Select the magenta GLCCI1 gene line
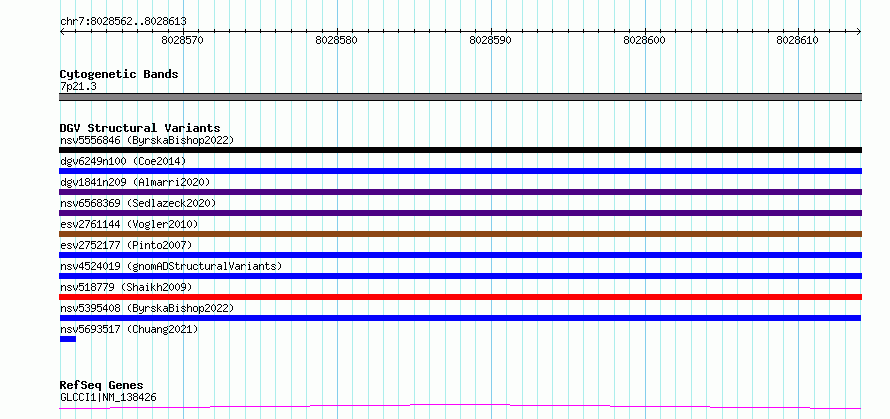The image size is (890, 419). tap(460, 407)
